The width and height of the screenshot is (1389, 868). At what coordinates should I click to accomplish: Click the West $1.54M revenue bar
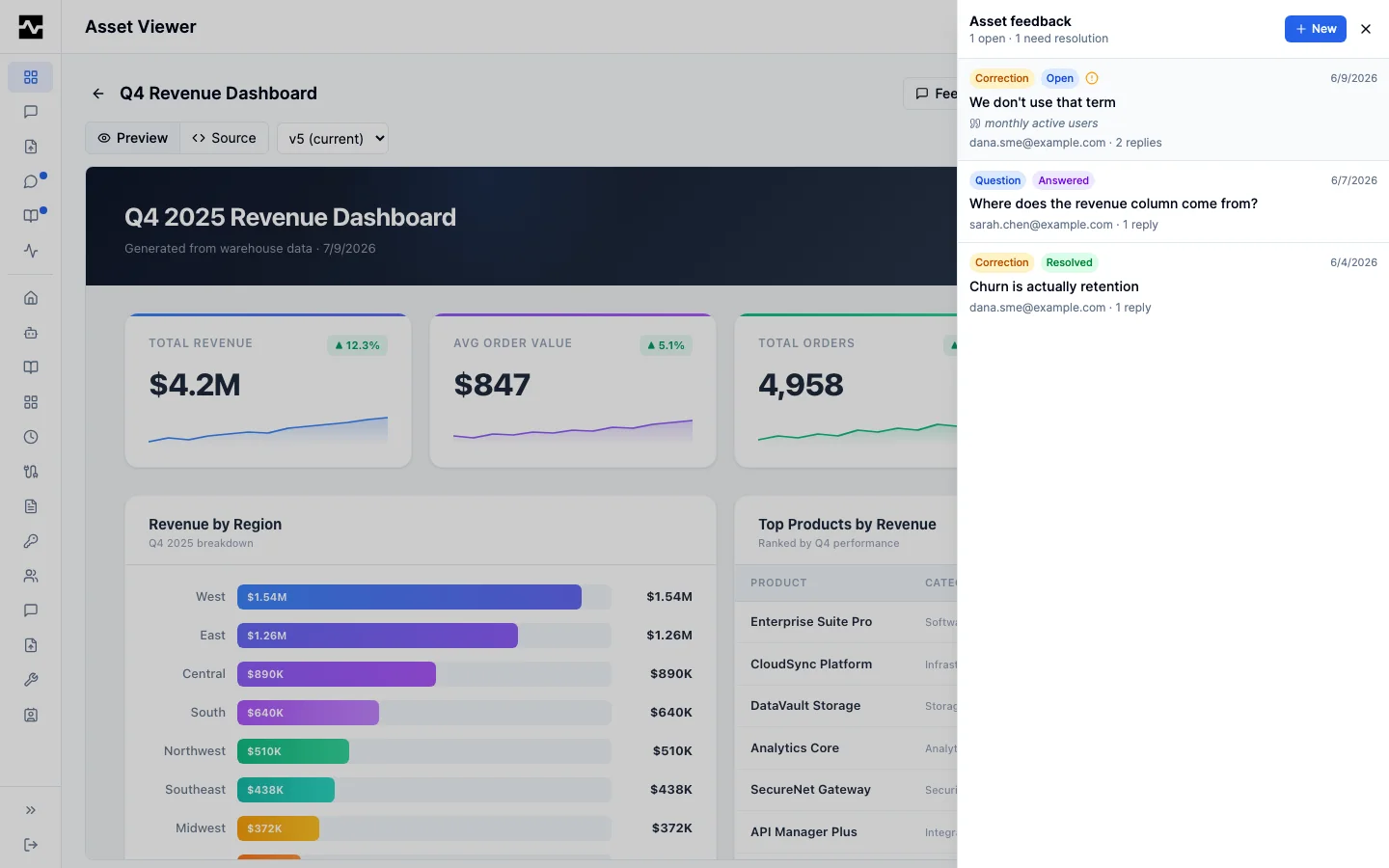point(409,597)
